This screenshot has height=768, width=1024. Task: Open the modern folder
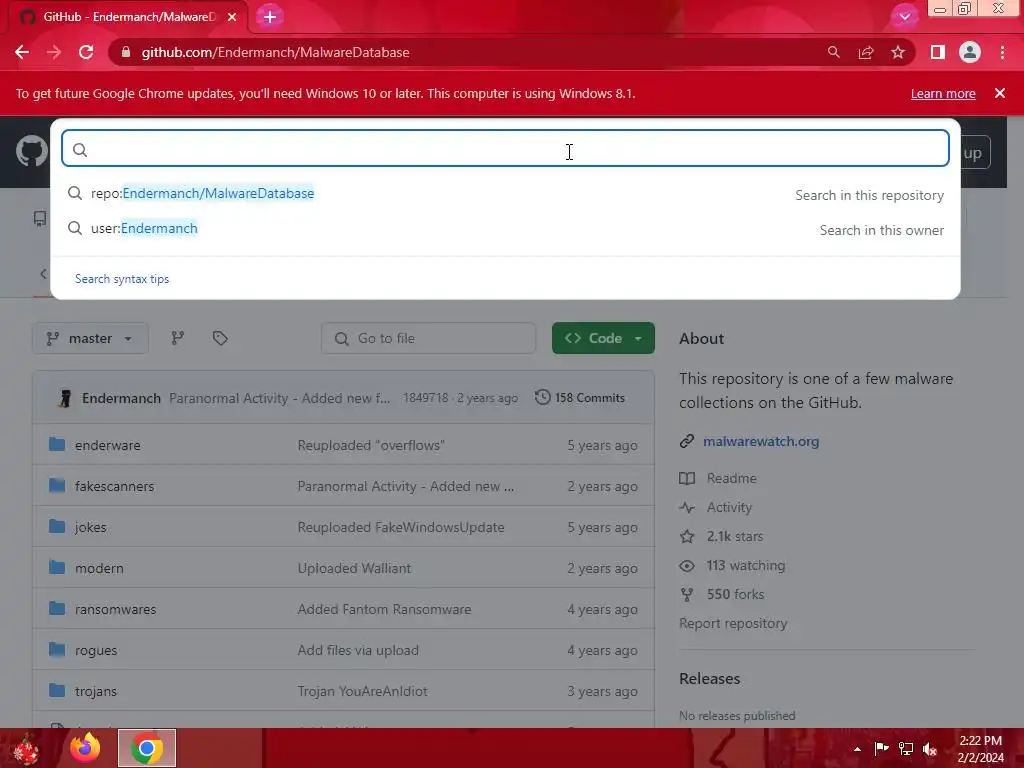click(x=99, y=569)
